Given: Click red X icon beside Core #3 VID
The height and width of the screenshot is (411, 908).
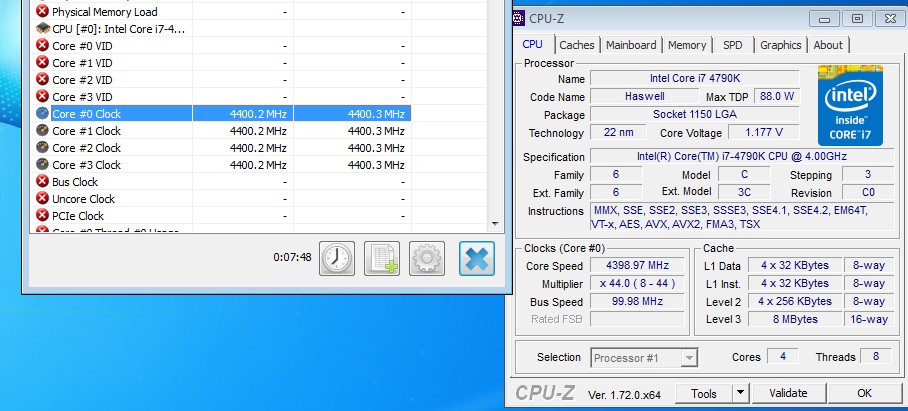Looking at the screenshot, I should (42, 96).
